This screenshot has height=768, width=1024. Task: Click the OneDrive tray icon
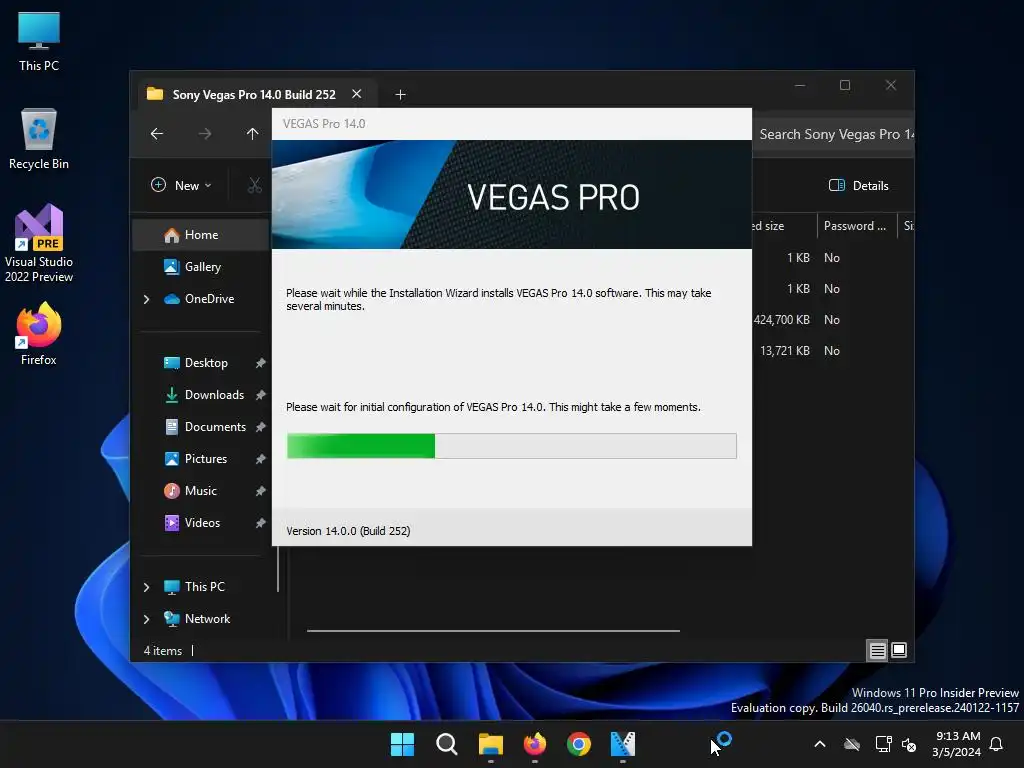pos(852,744)
